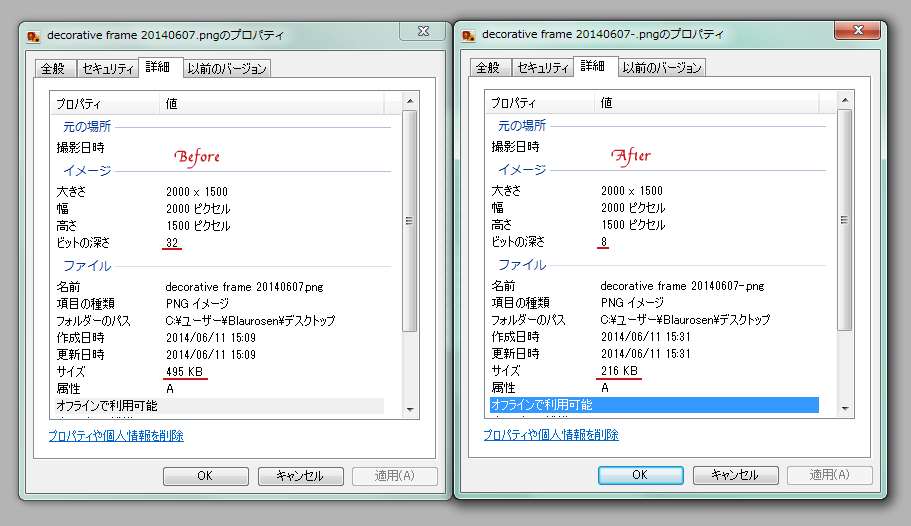
Task: Open セキュリティ tab in right window
Action: click(x=543, y=67)
